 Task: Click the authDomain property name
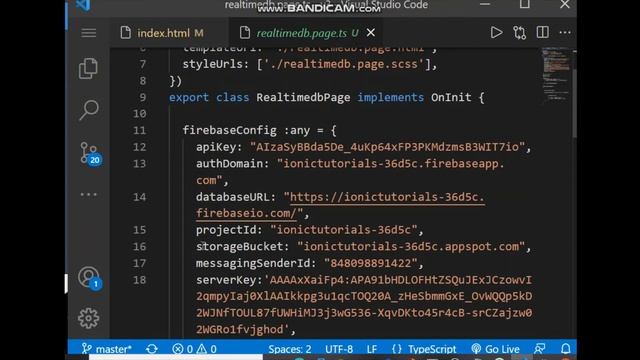click(x=229, y=164)
